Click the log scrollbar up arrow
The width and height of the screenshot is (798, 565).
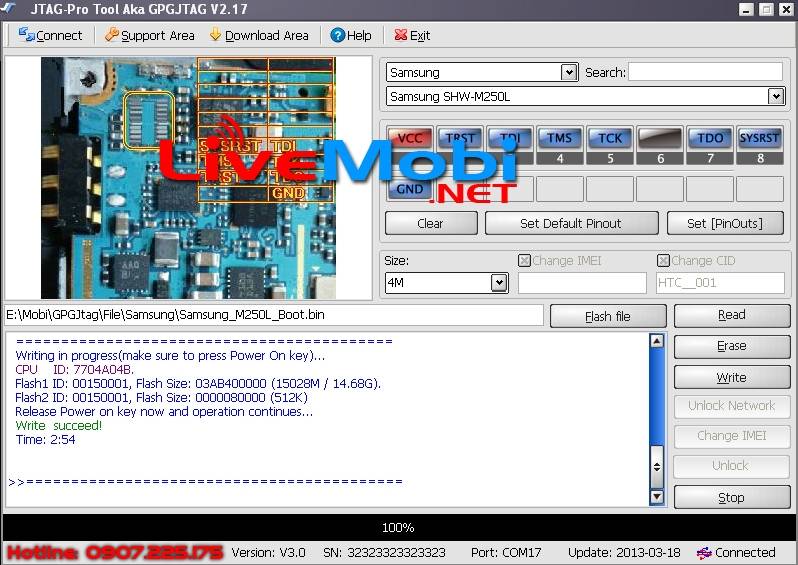(657, 341)
